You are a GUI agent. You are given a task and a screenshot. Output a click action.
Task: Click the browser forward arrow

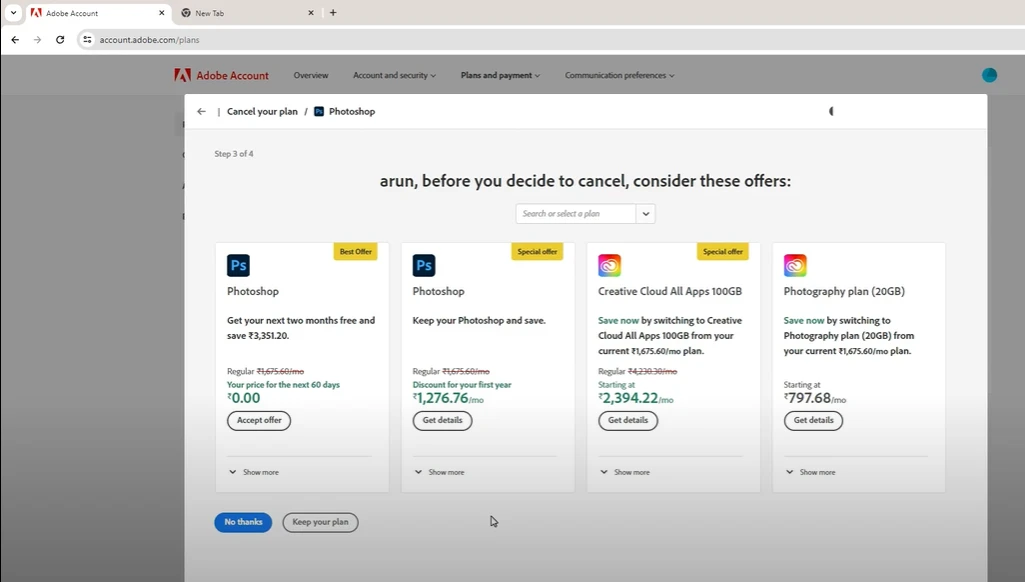[x=37, y=40]
